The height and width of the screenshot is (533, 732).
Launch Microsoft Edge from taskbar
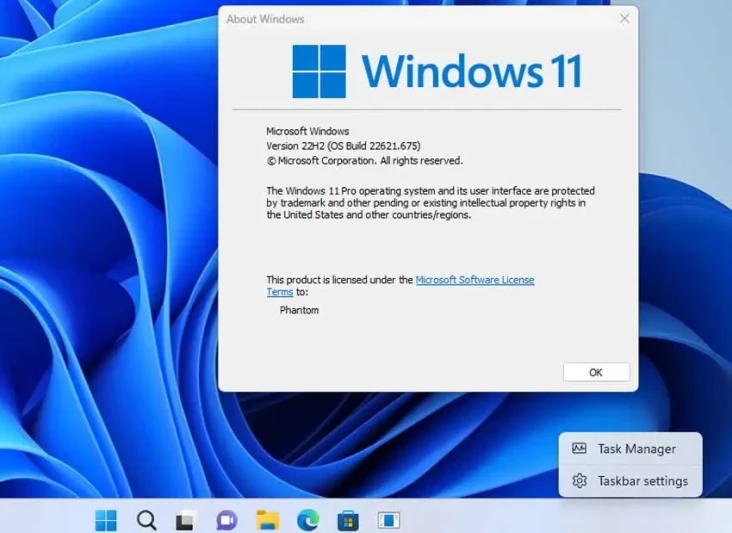click(308, 520)
